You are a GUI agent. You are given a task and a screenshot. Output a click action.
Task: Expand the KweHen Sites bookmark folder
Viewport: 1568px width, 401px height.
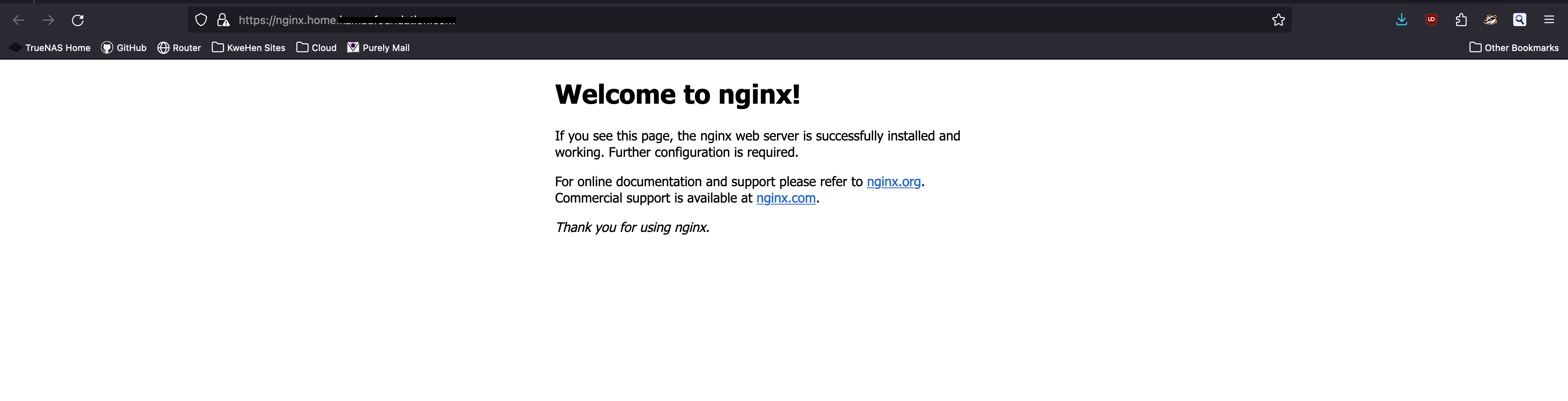pos(249,47)
